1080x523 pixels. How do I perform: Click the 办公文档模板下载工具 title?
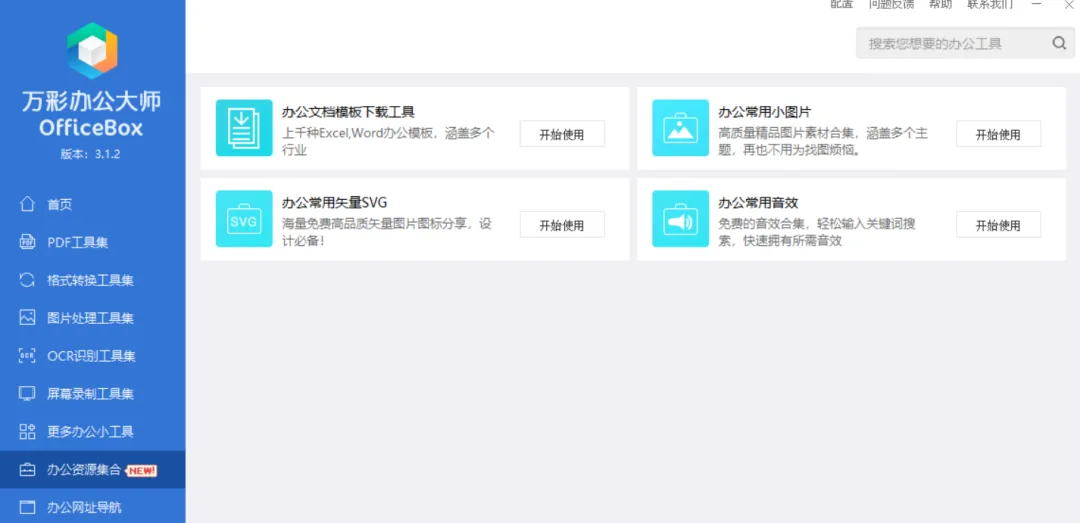[x=349, y=112]
